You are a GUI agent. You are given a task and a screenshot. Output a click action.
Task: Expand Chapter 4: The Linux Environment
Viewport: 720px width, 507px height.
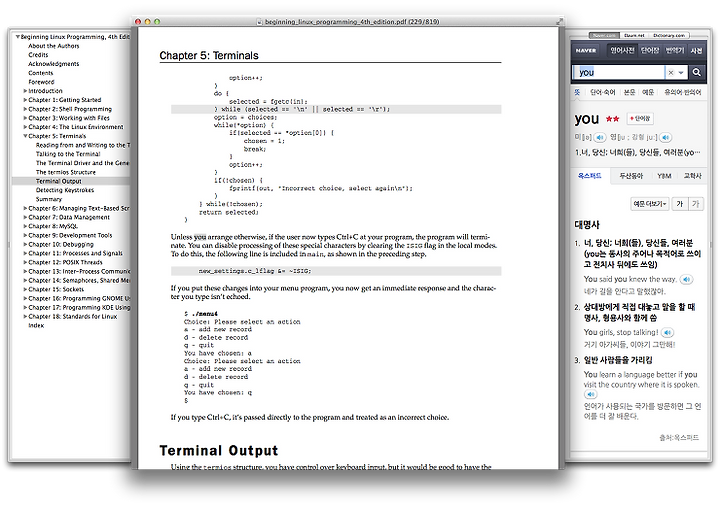pyautogui.click(x=25, y=127)
